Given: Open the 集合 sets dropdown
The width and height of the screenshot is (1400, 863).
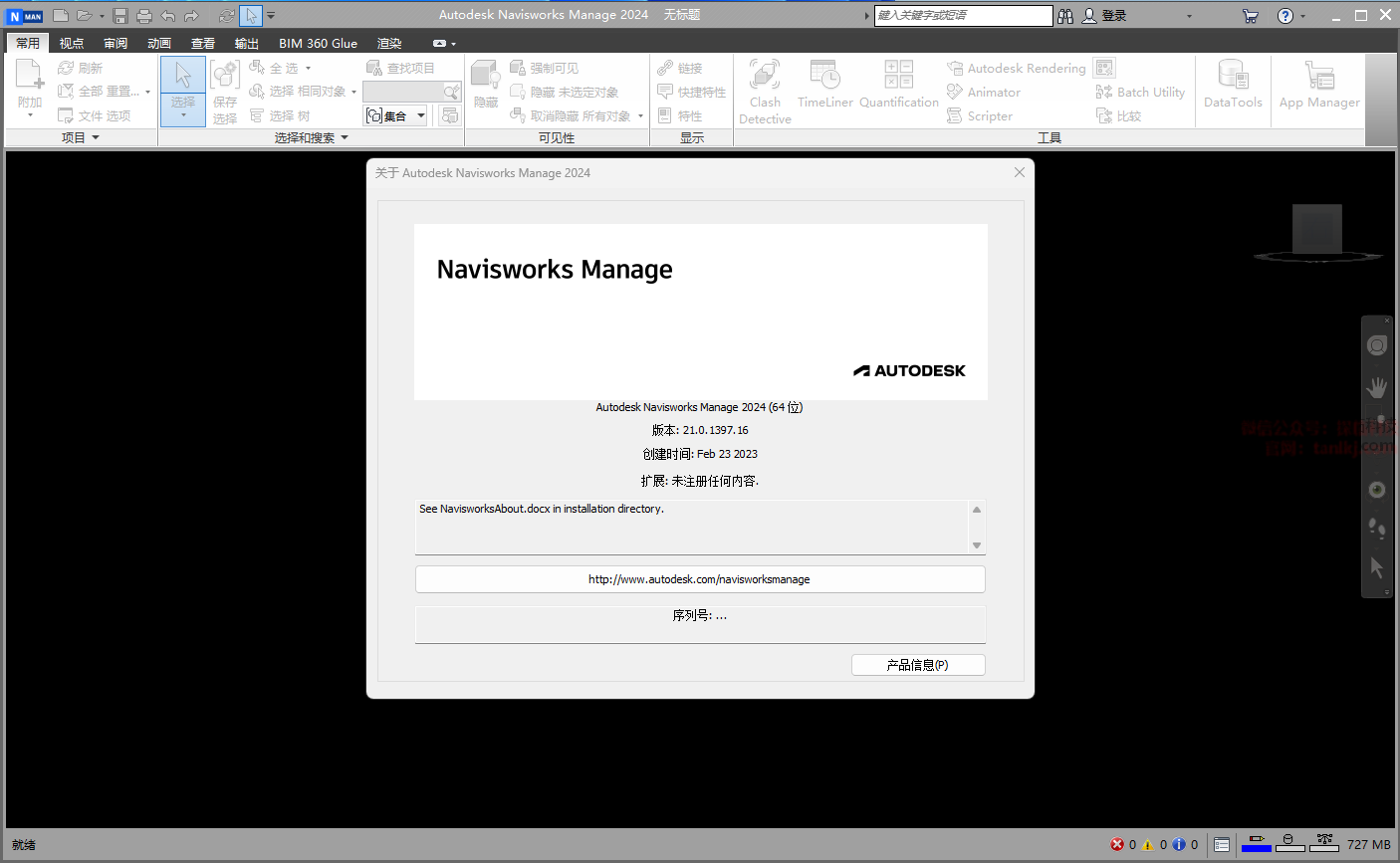Looking at the screenshot, I should (421, 115).
